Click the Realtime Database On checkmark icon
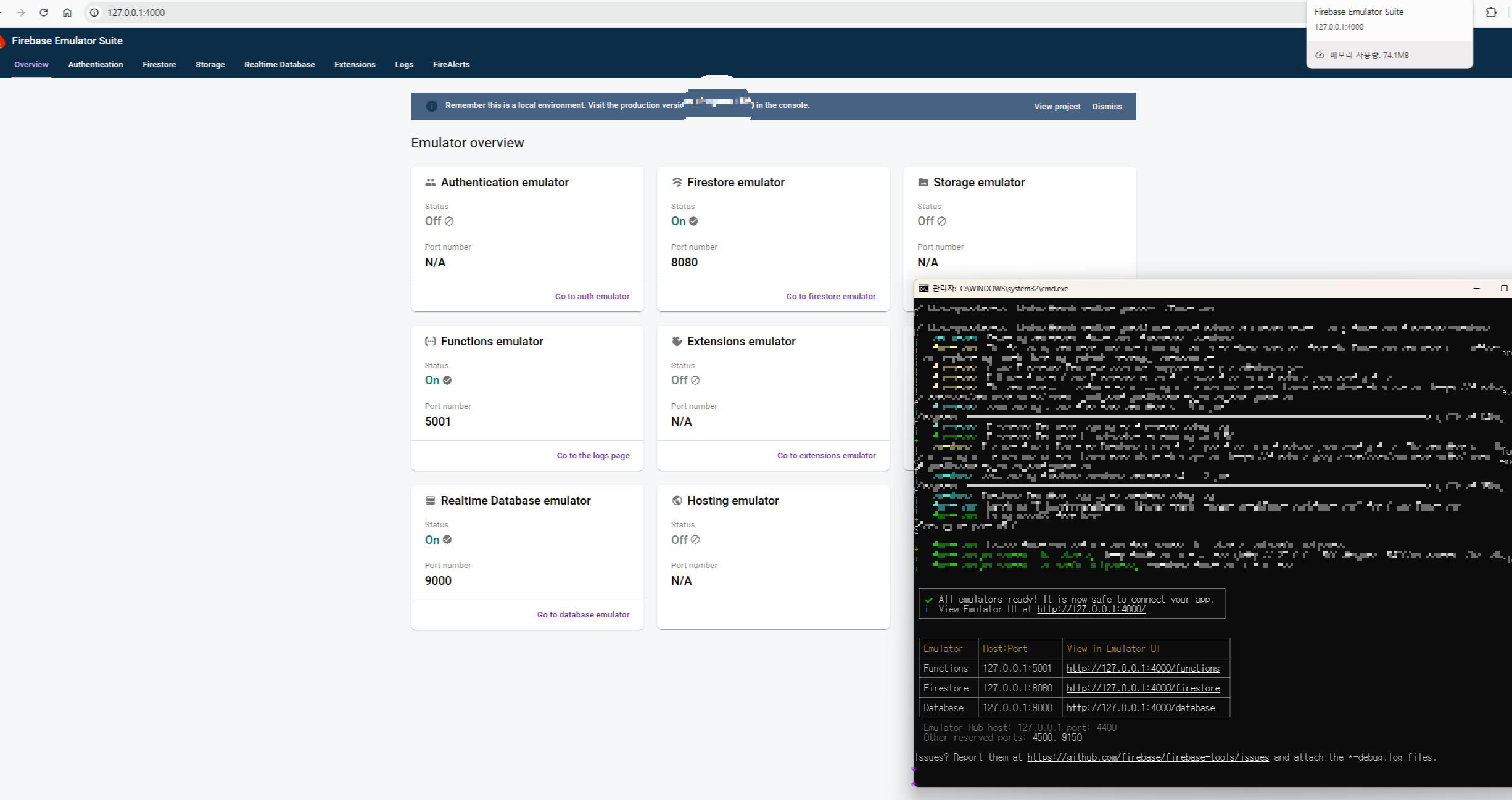Screen dimensions: 1512x800 [x=447, y=539]
